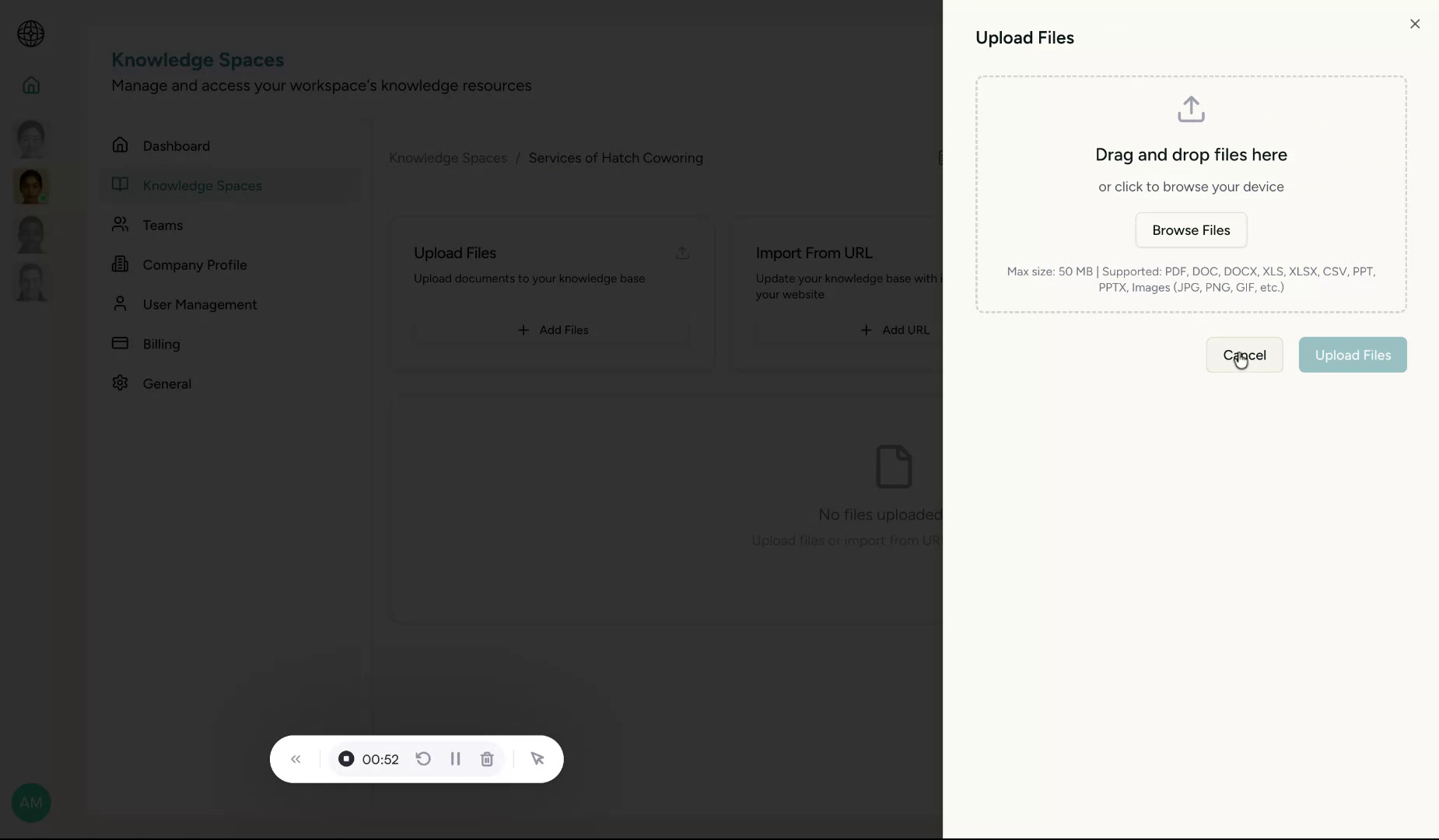Open User Management in the sidebar
Image resolution: width=1439 pixels, height=840 pixels.
click(x=199, y=304)
